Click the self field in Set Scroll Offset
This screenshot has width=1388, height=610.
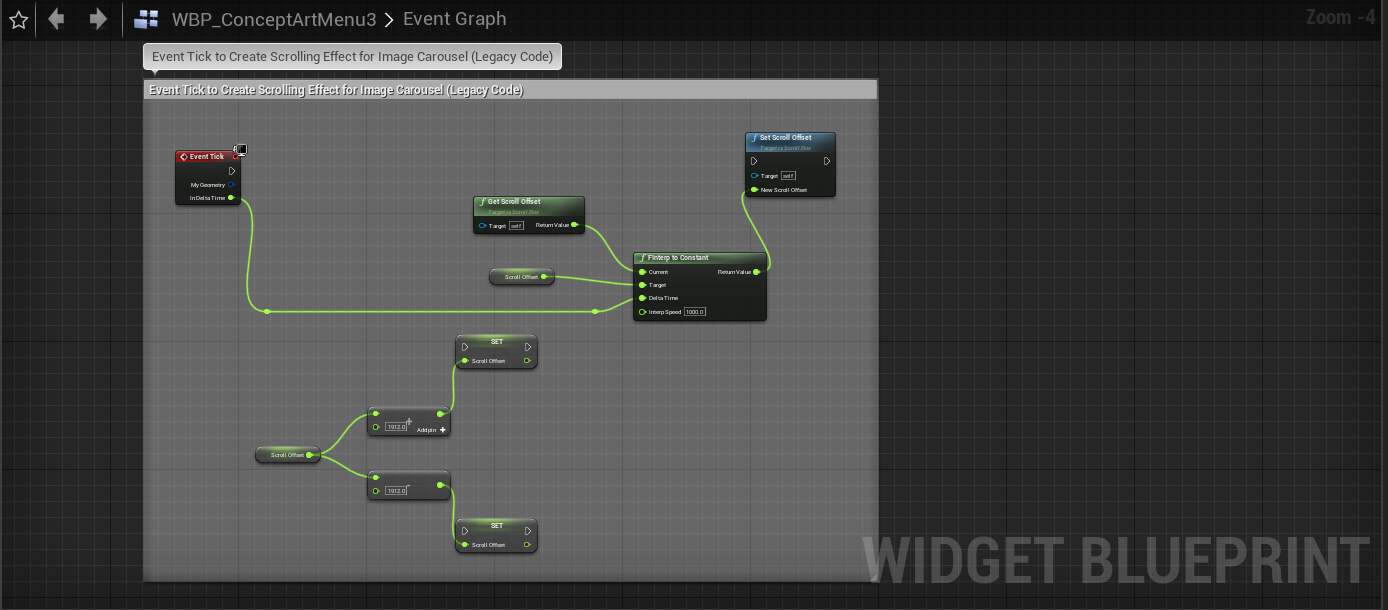(x=788, y=176)
